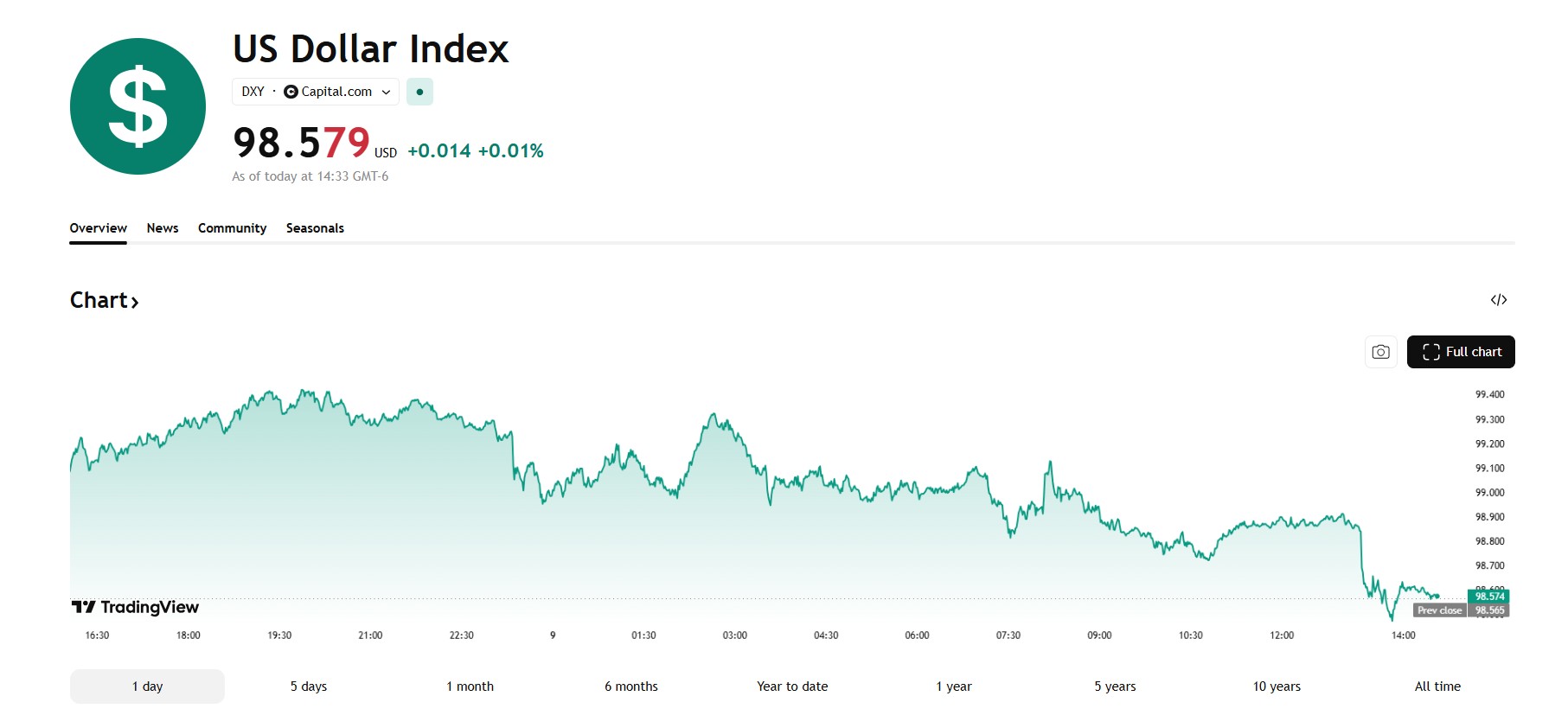
Task: Select the Overview tab
Action: [x=98, y=228]
